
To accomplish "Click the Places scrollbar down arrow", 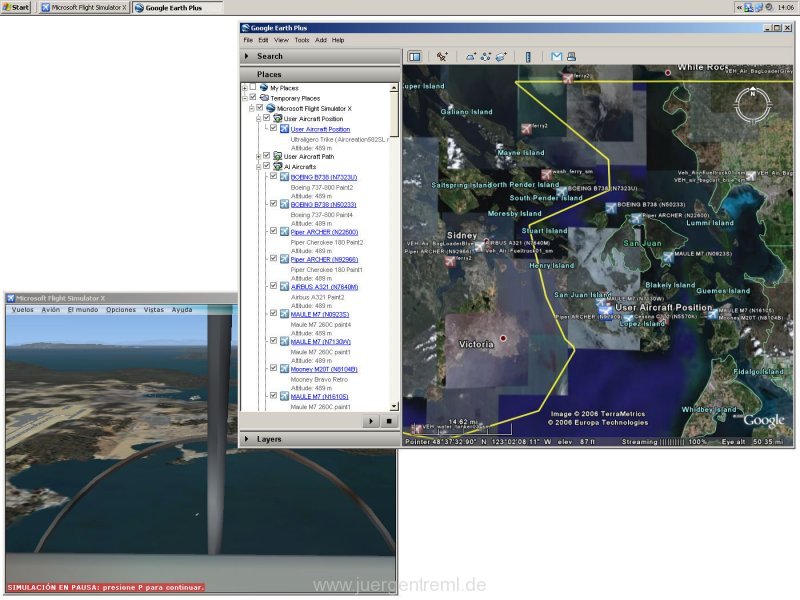I will (394, 407).
